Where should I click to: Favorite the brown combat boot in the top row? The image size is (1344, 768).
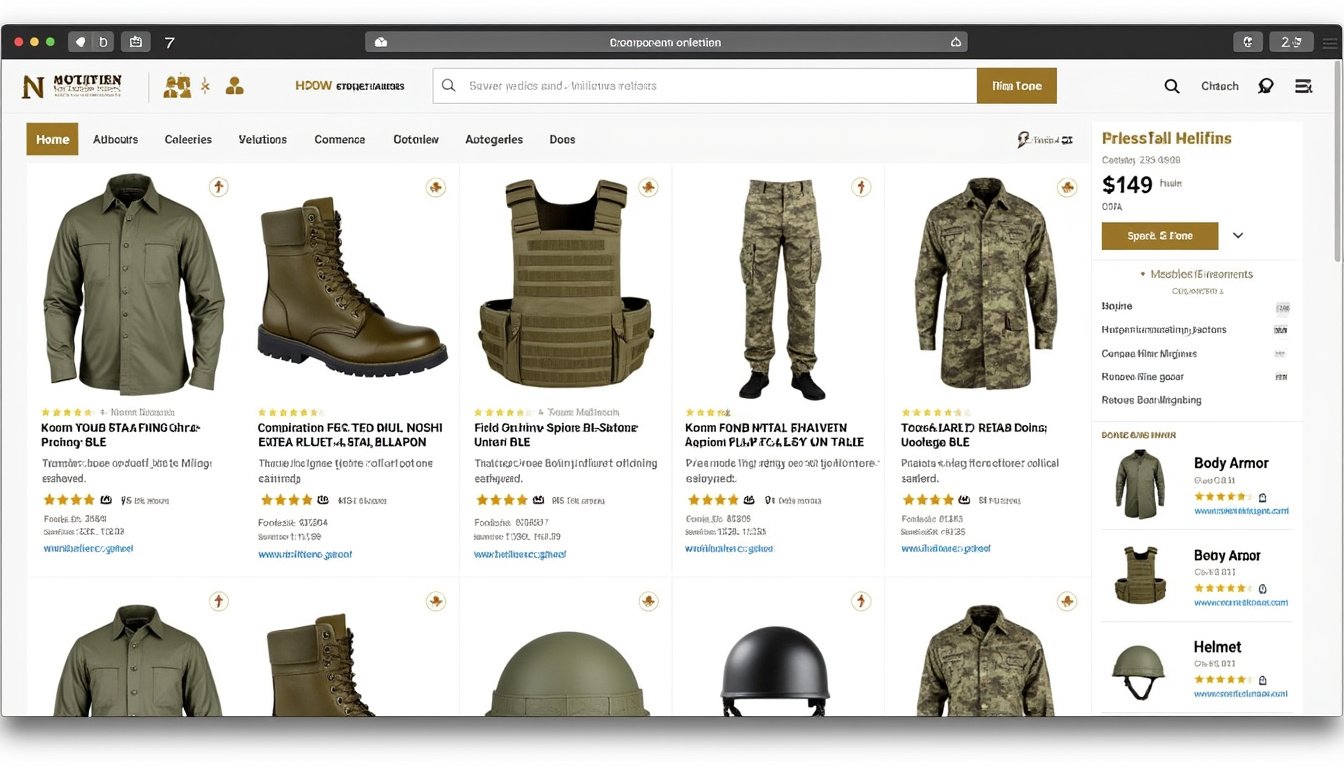point(435,187)
